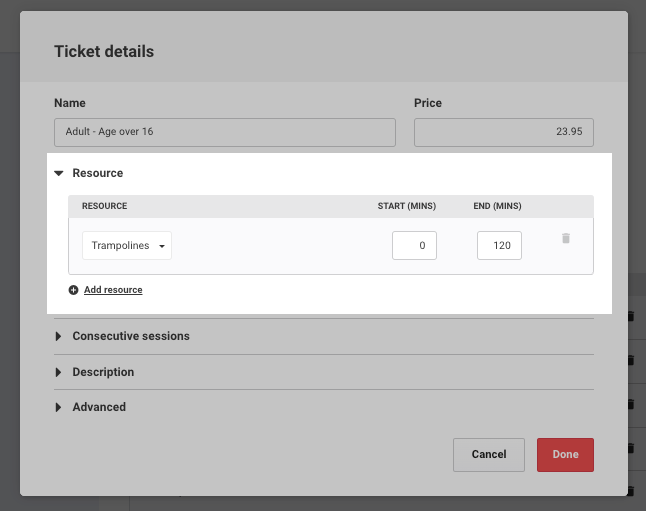Click the END (MINS) column header
The height and width of the screenshot is (511, 646).
pos(497,207)
